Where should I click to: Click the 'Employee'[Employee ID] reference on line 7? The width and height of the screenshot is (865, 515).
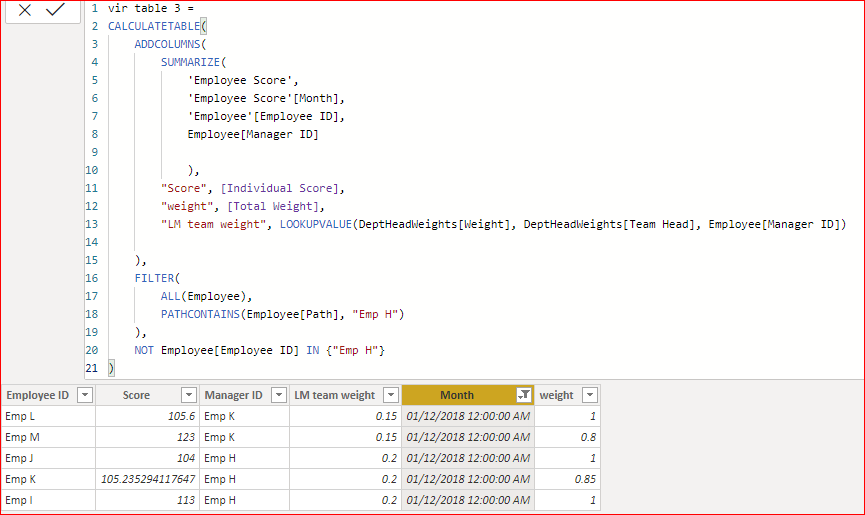point(263,116)
